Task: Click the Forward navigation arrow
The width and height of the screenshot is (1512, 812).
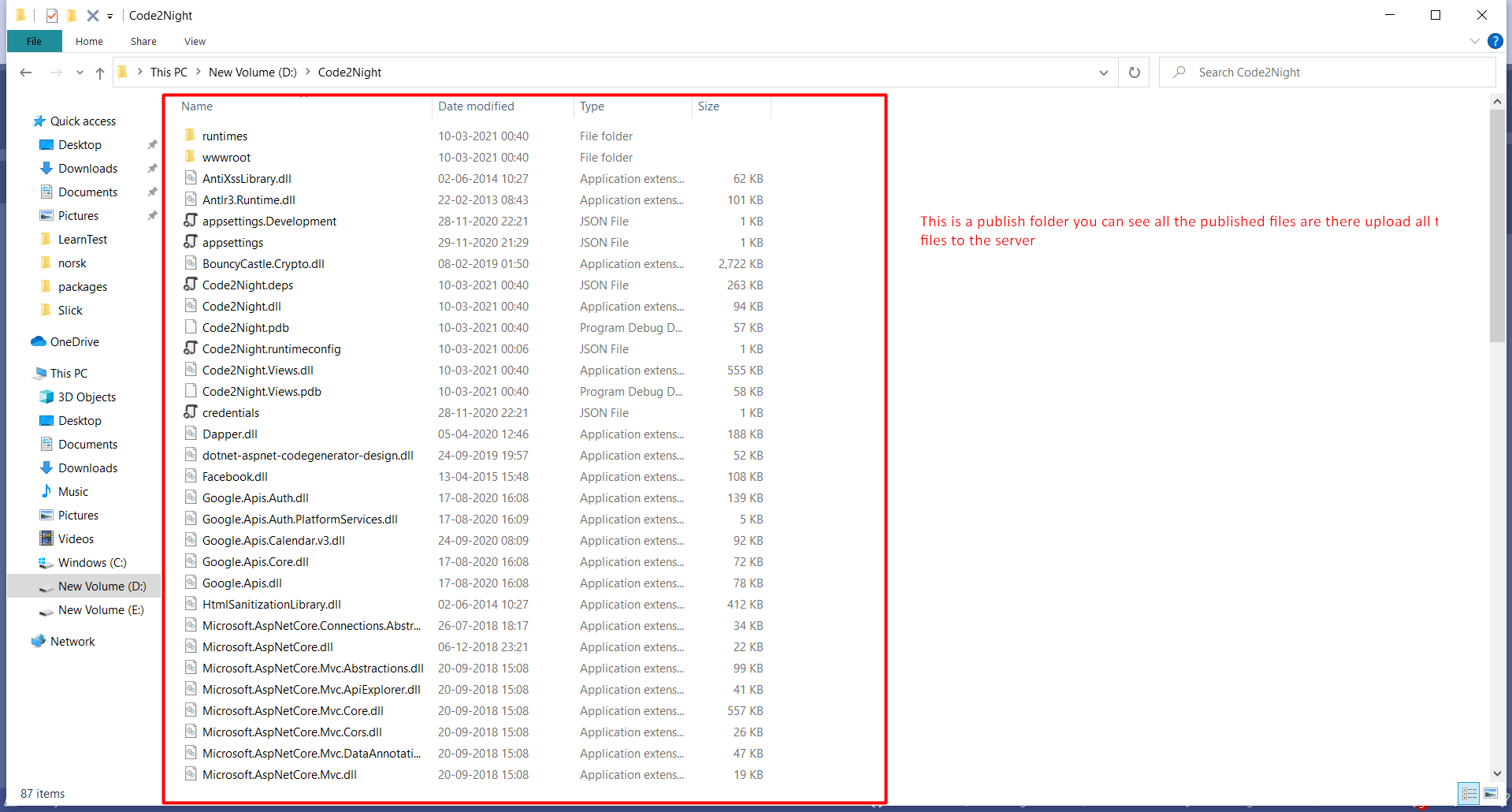Action: click(x=56, y=73)
